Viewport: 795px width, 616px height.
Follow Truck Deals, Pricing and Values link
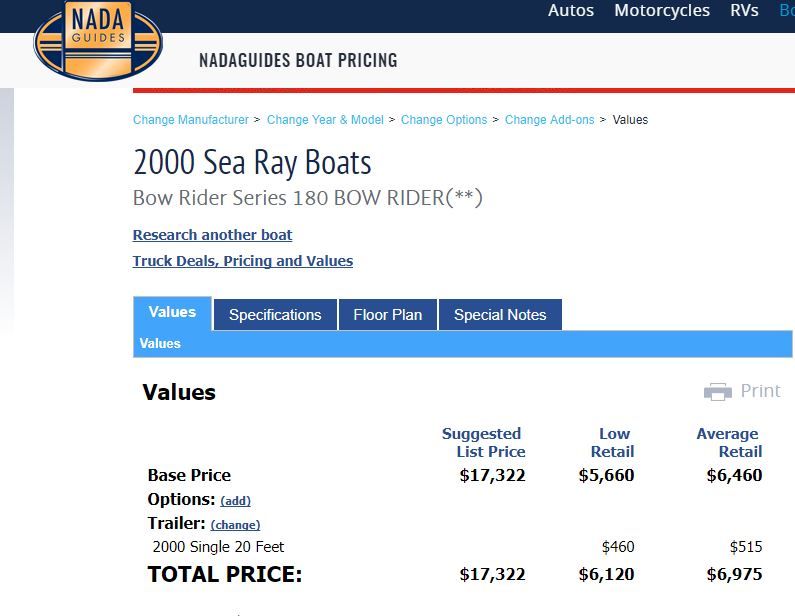tap(243, 261)
